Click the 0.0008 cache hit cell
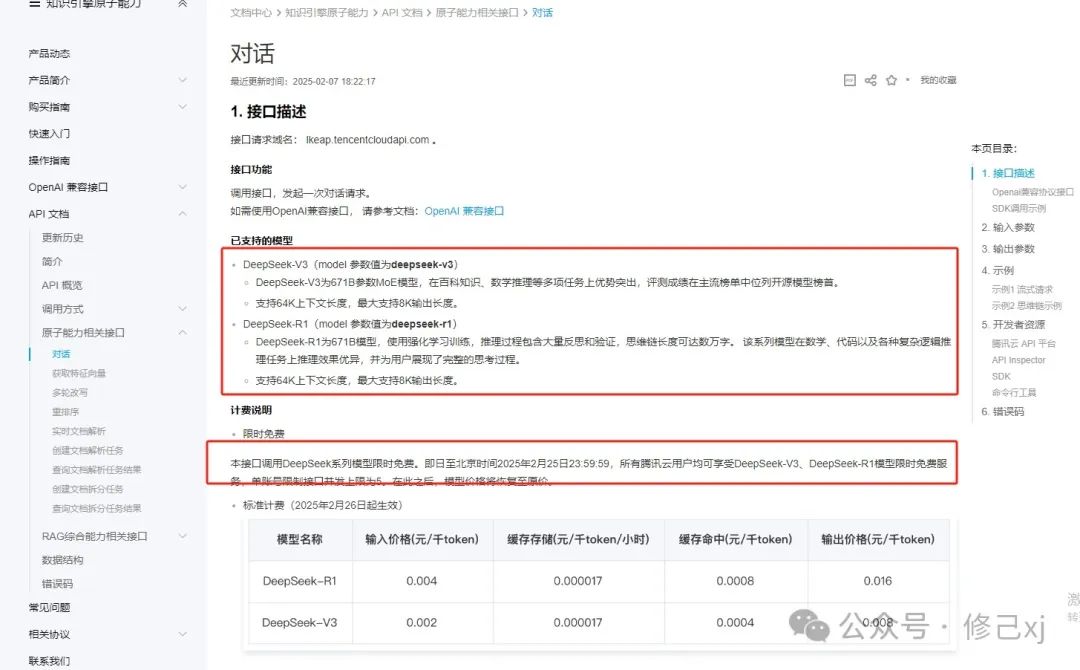This screenshot has width=1080, height=670. (735, 581)
